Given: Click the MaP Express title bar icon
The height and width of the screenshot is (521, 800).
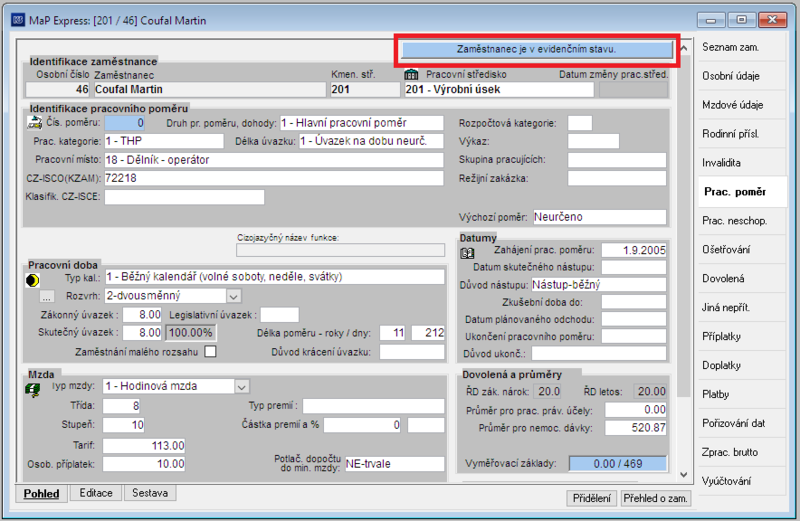Looking at the screenshot, I should pos(18,20).
